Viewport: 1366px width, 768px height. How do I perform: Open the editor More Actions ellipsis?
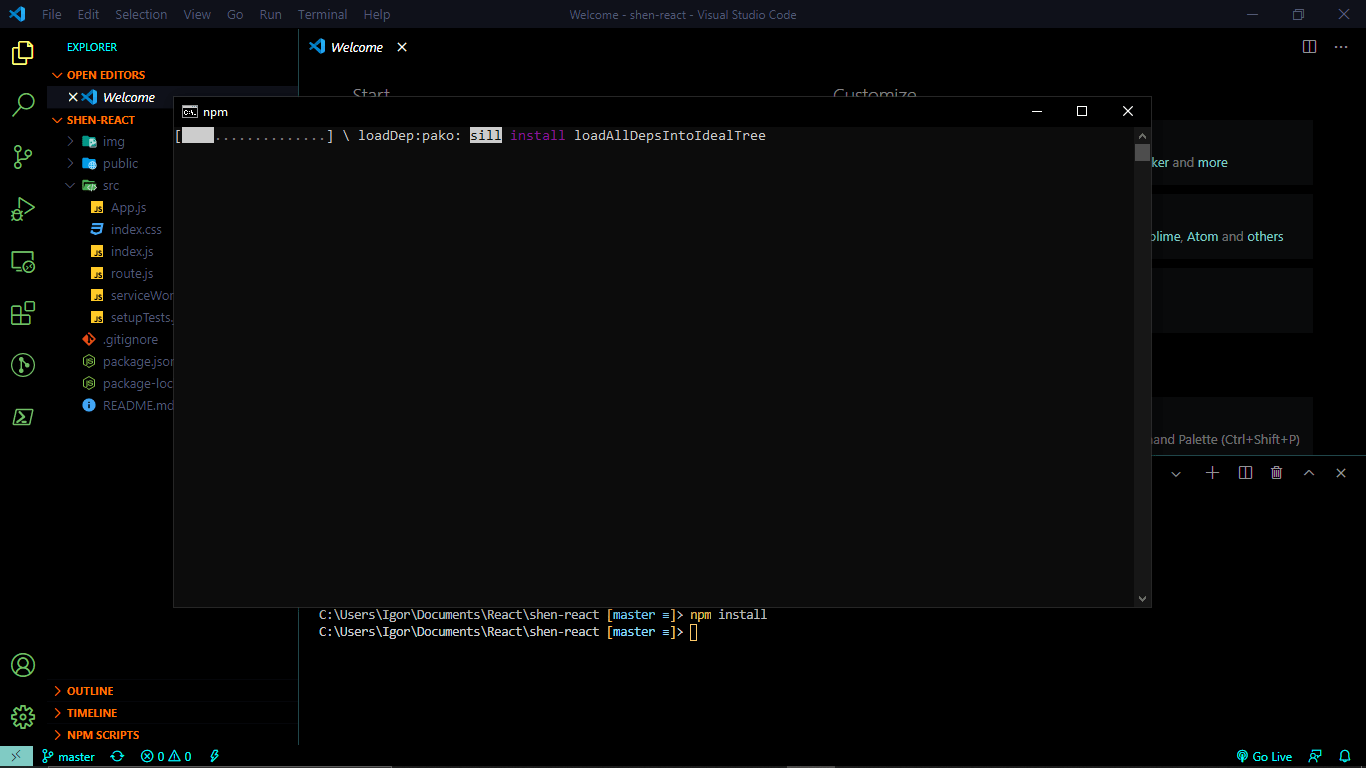coord(1341,47)
